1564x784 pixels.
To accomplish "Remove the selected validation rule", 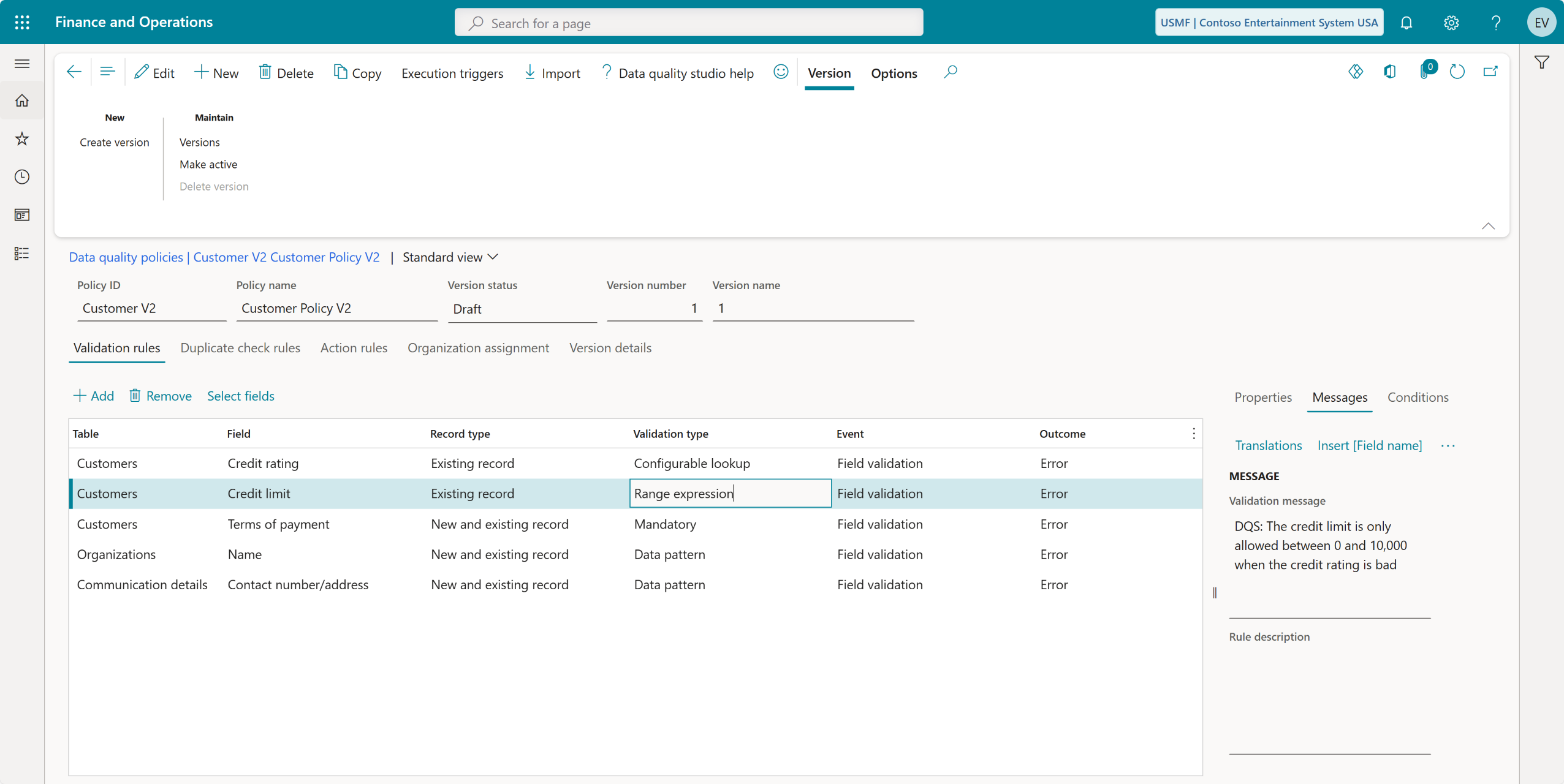I will click(161, 396).
